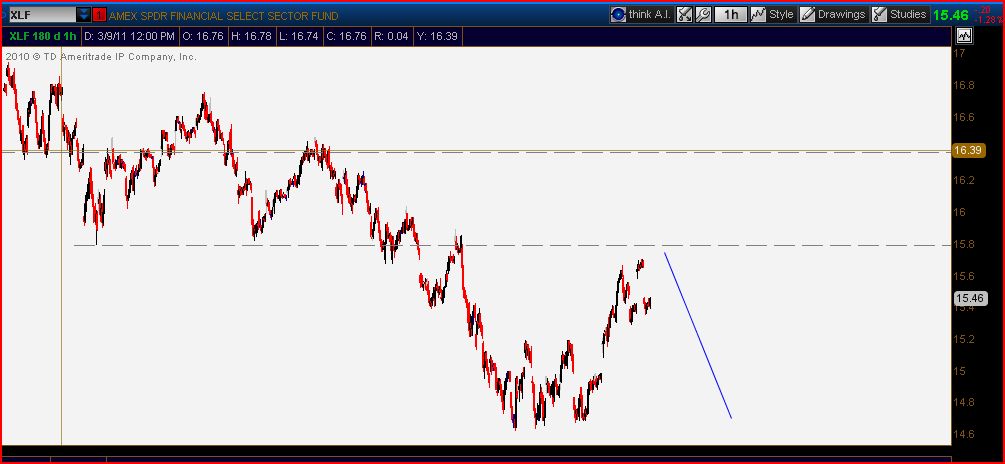
Task: Click the line chart icon beside Style
Action: (759, 14)
